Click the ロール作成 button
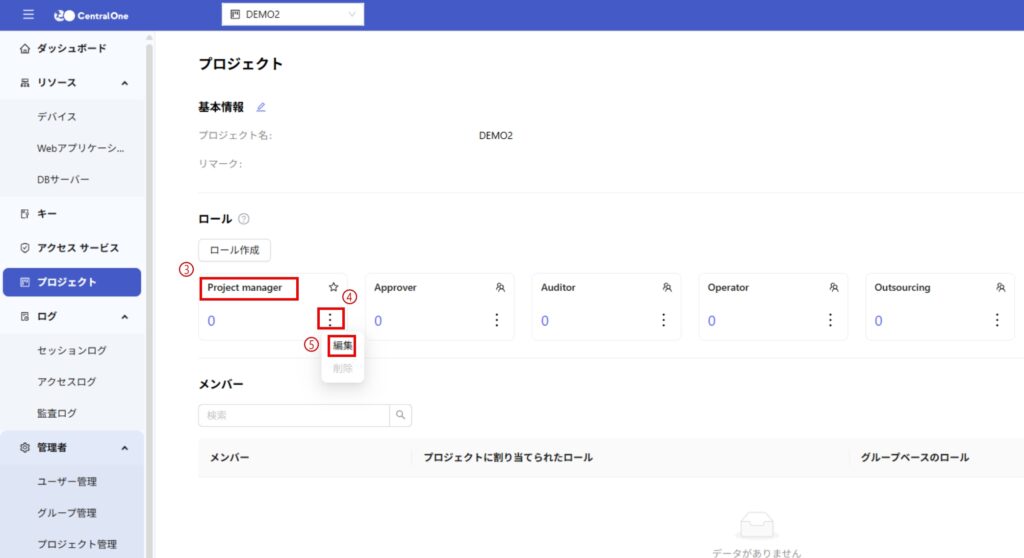Image resolution: width=1024 pixels, height=558 pixels. [234, 250]
